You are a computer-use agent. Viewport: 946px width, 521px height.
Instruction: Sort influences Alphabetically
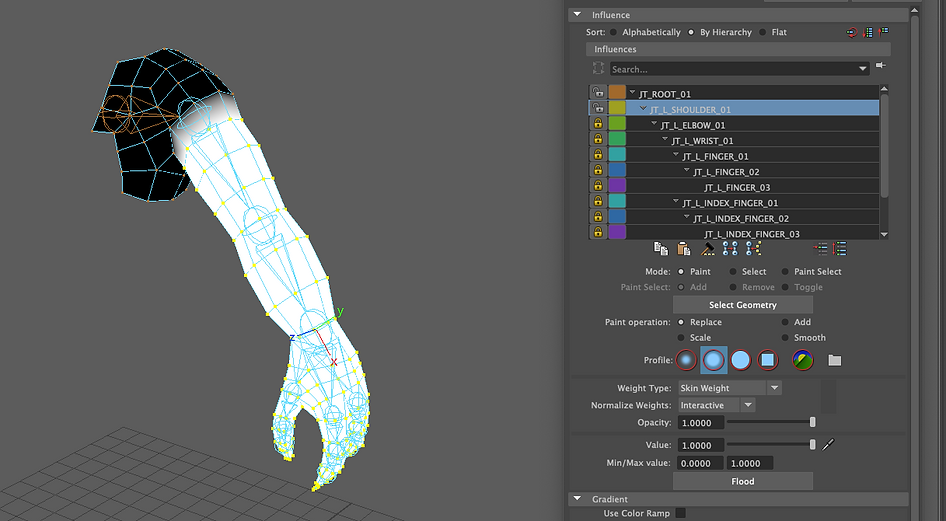click(614, 32)
